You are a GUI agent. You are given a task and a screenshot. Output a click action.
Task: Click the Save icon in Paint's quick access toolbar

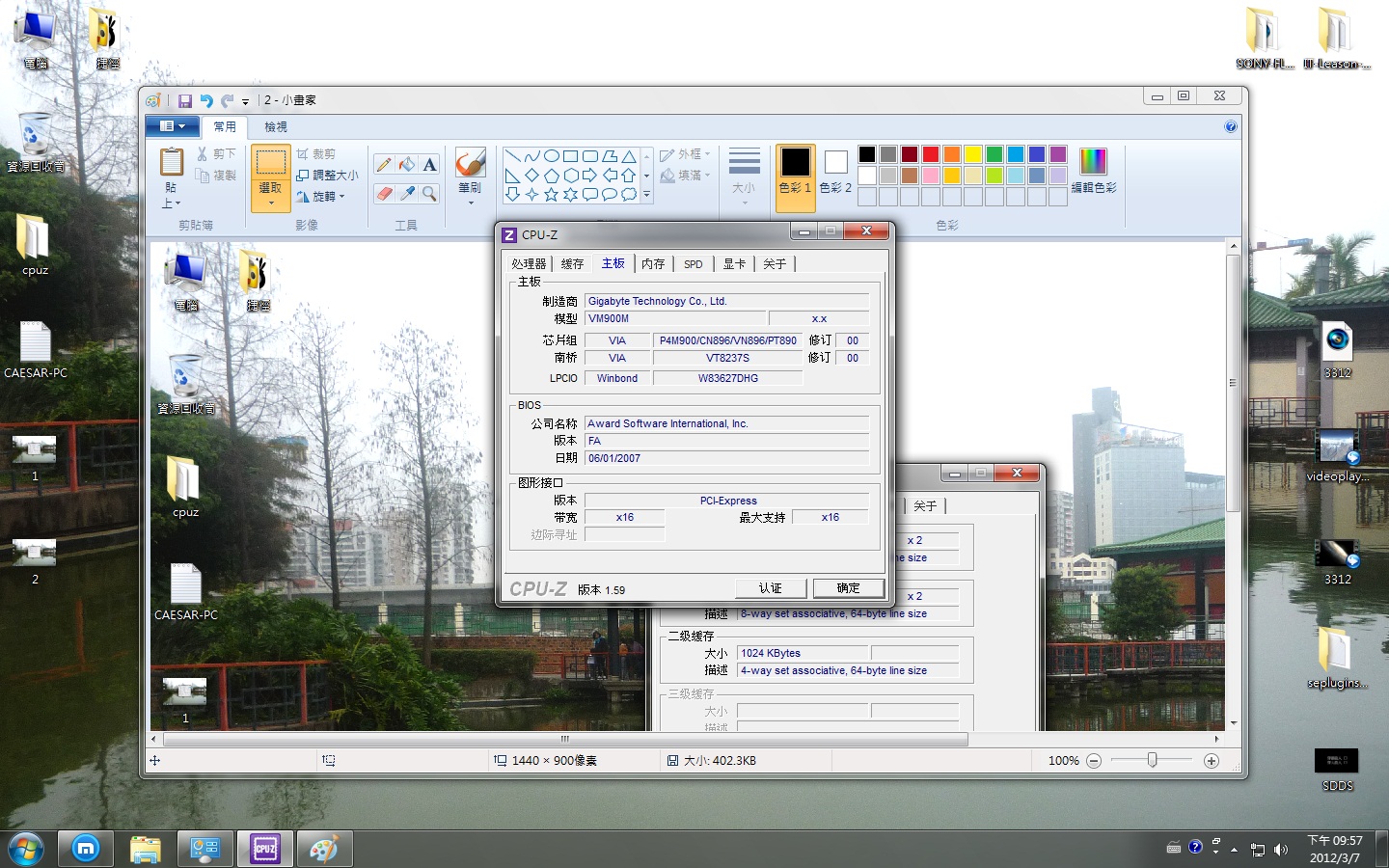pyautogui.click(x=184, y=100)
